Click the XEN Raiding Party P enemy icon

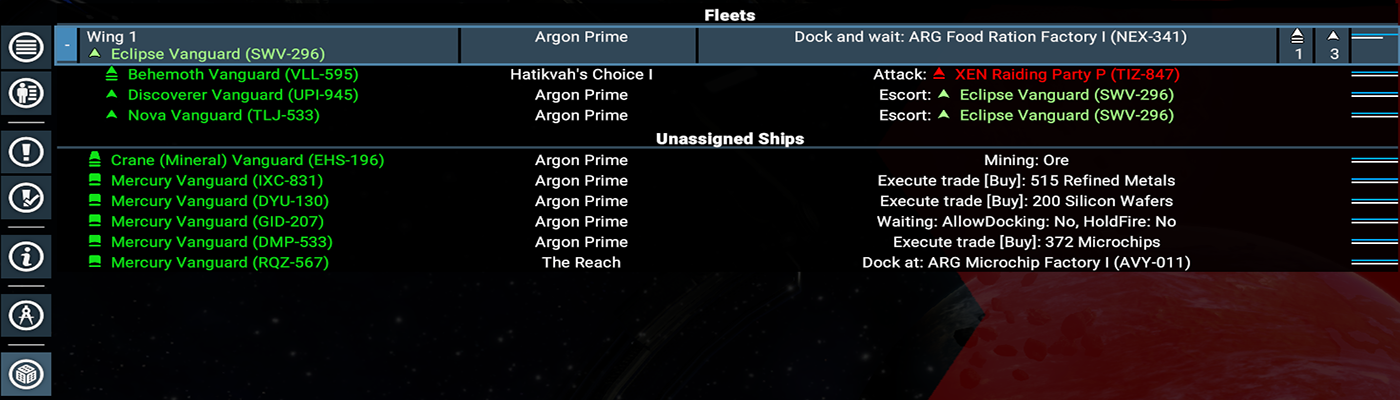[x=939, y=75]
